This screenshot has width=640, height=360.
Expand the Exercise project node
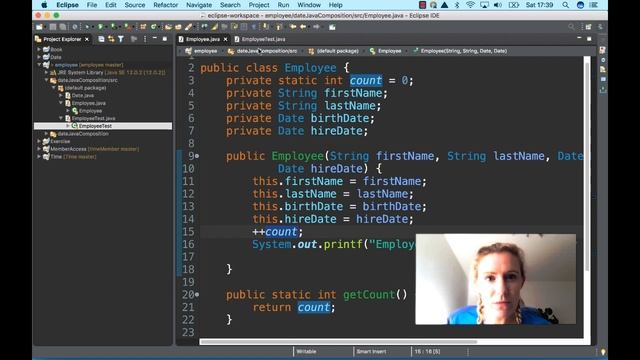click(x=39, y=141)
